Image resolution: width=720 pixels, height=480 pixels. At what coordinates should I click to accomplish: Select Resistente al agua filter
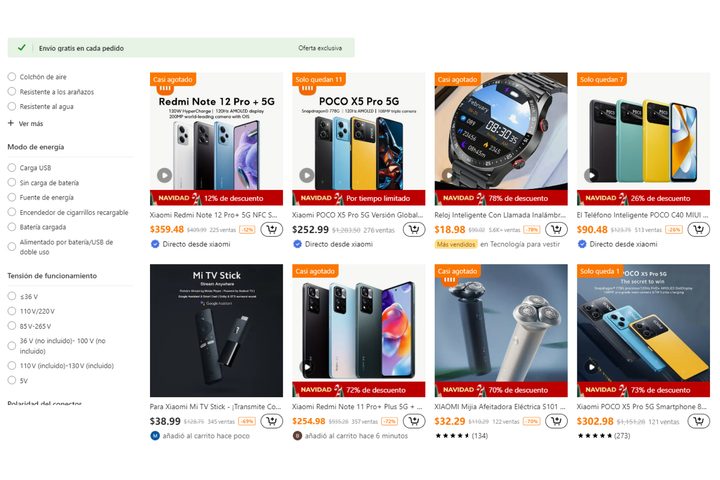(12, 106)
